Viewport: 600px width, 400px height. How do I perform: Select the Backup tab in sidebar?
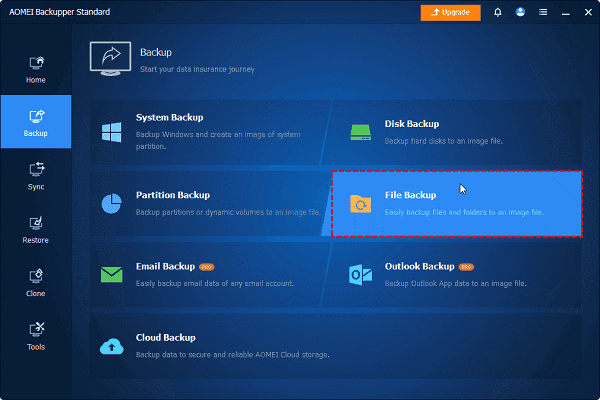[36, 122]
